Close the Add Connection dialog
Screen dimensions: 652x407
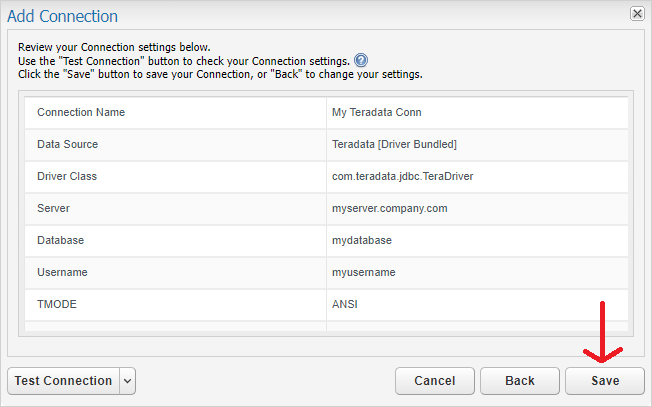point(637,14)
